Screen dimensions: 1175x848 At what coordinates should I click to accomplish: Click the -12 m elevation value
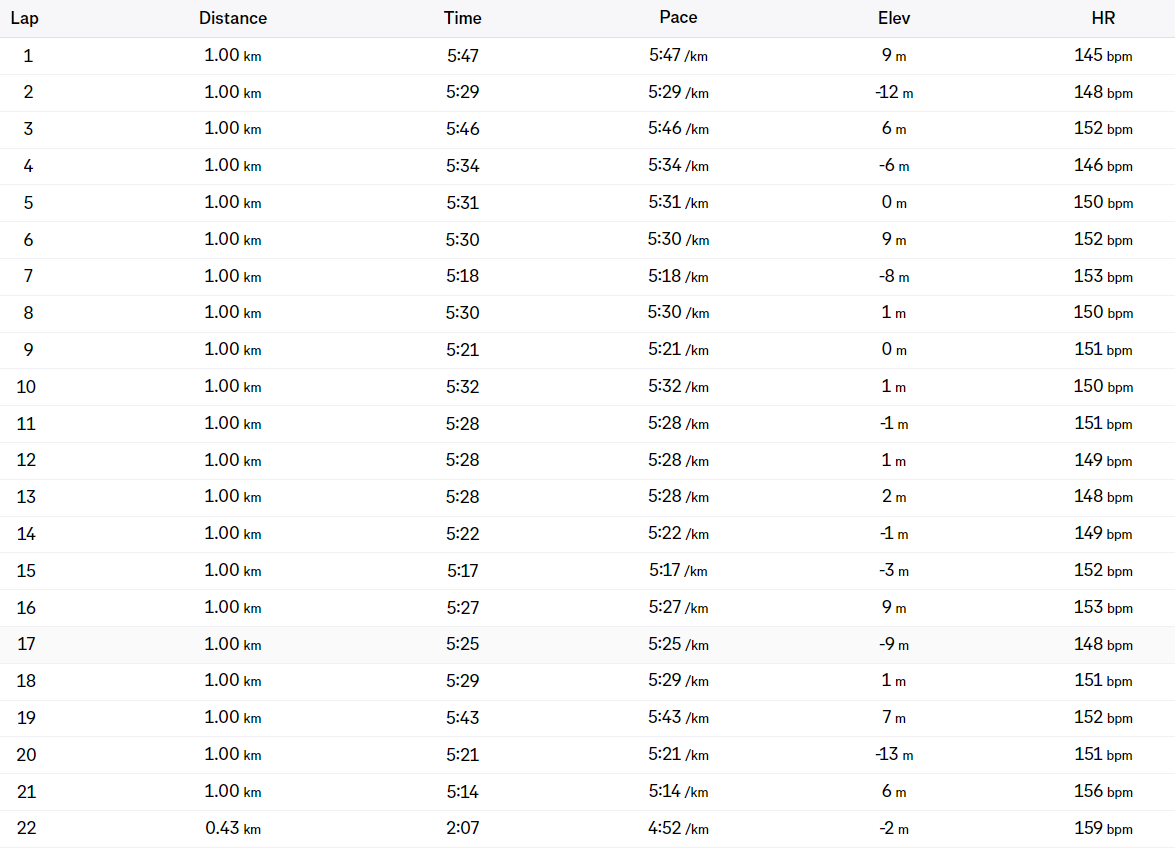click(x=894, y=92)
